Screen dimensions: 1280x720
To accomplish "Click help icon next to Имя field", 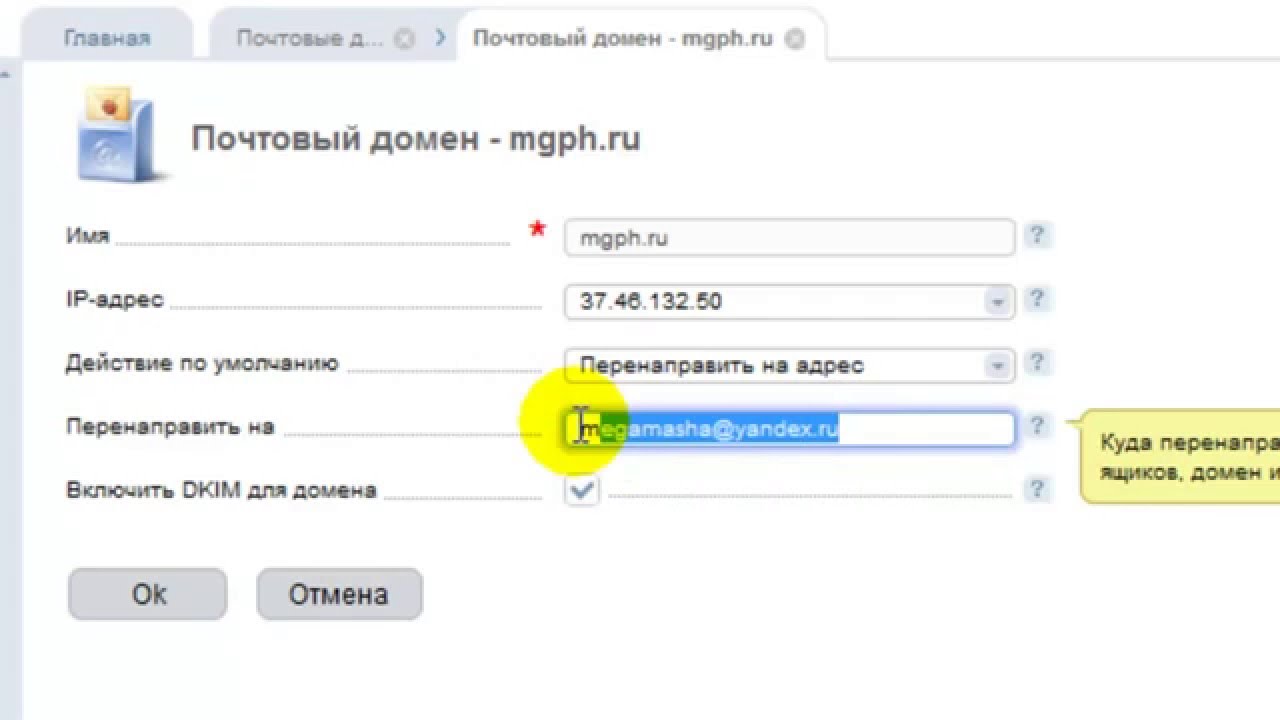I will pyautogui.click(x=1037, y=236).
